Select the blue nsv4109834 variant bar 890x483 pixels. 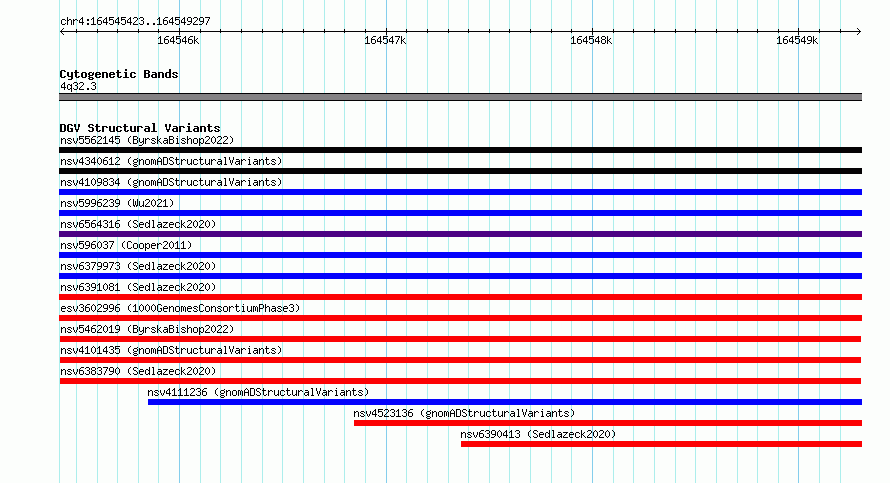click(460, 192)
